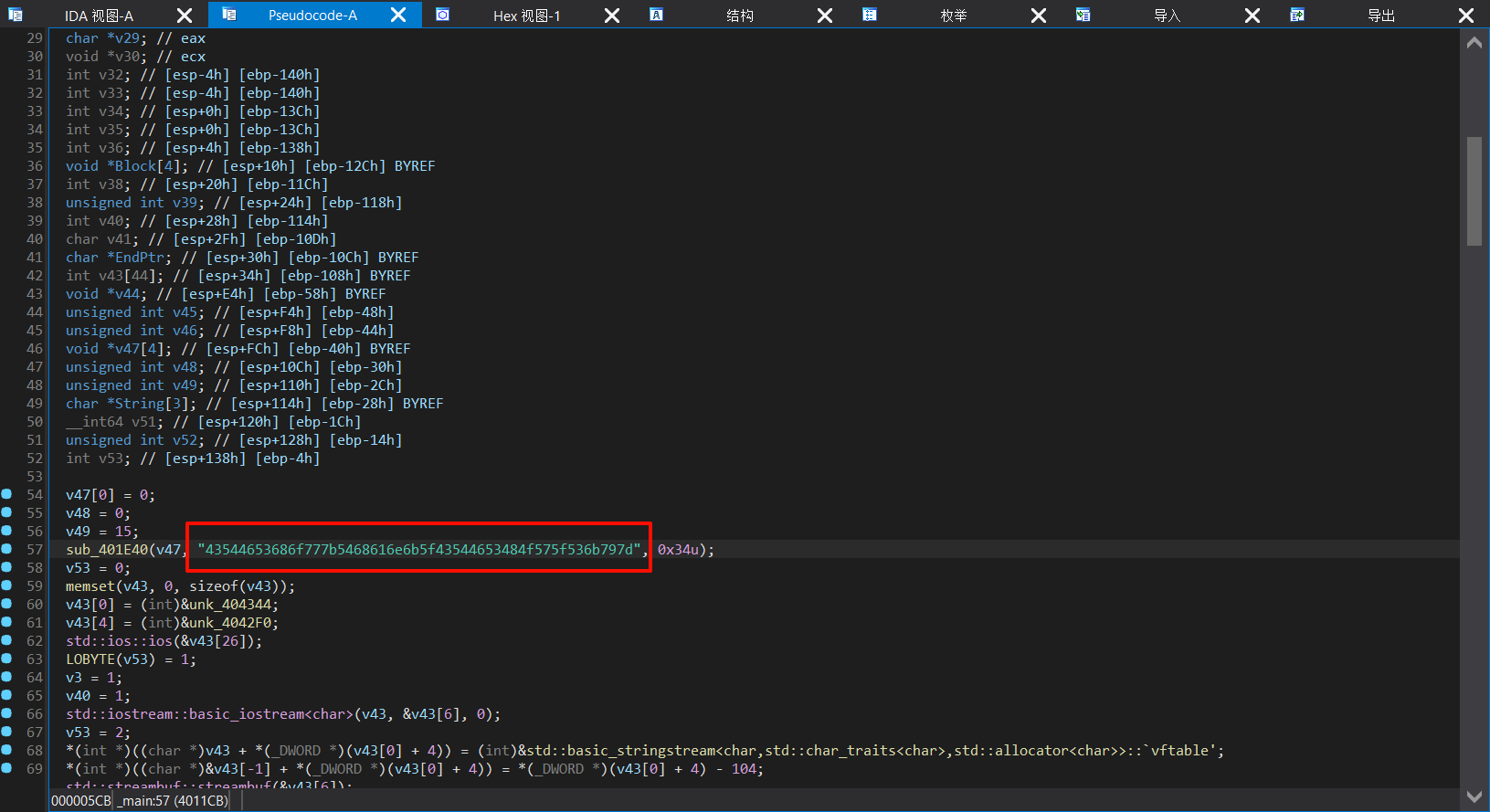Toggle breakpoint dot on line 54

click(x=6, y=494)
